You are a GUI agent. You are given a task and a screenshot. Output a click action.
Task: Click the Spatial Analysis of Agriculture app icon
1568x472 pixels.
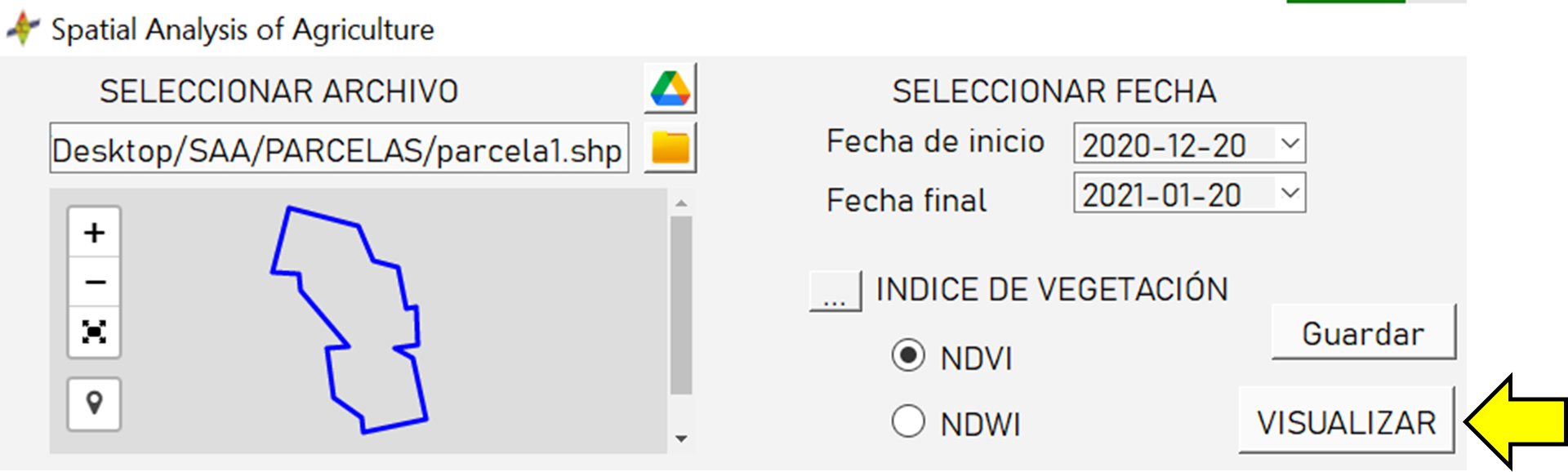[x=24, y=29]
